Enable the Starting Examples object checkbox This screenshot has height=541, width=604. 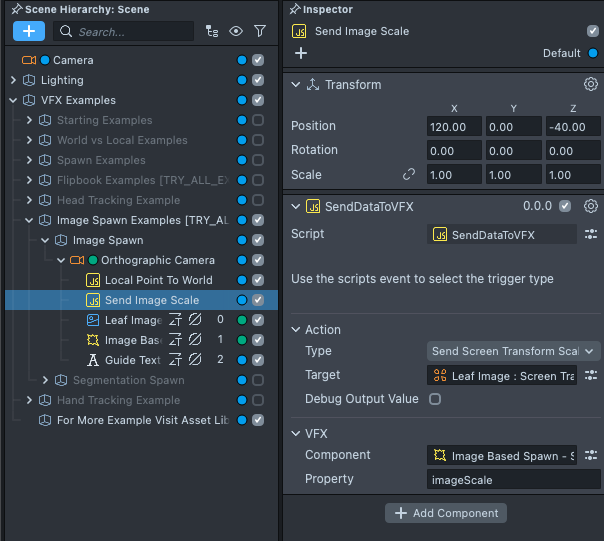(x=258, y=120)
